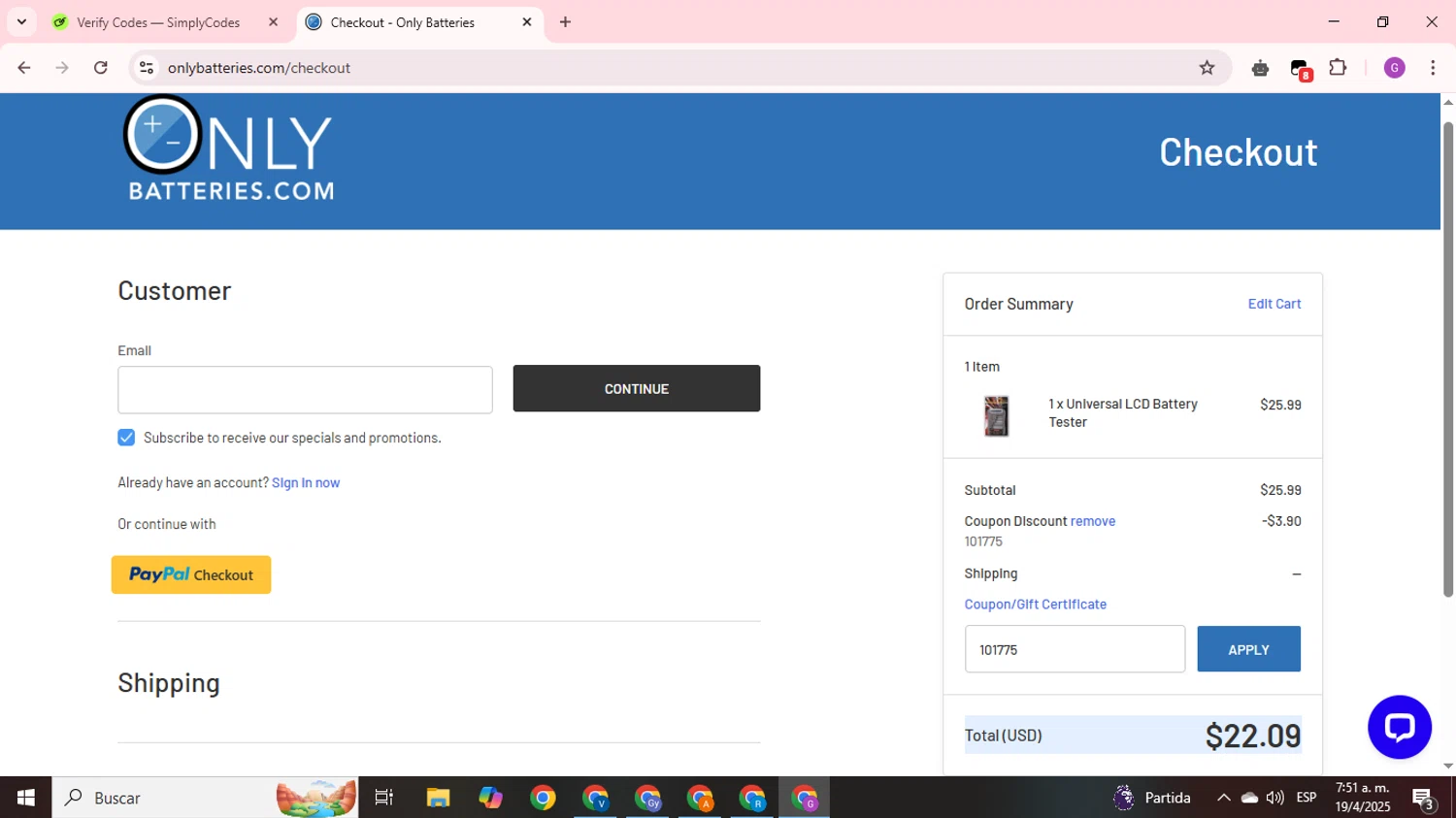The height and width of the screenshot is (818, 1456).
Task: Click the Windows search box labeled Buscar
Action: point(205,798)
